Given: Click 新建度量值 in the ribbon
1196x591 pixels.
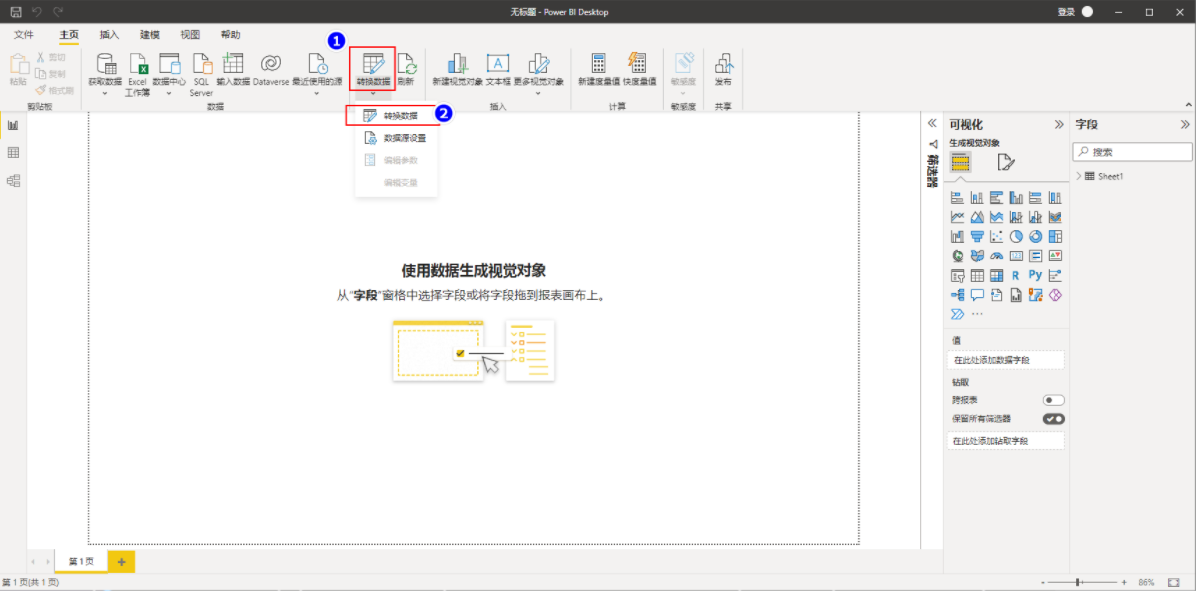Looking at the screenshot, I should (x=599, y=70).
